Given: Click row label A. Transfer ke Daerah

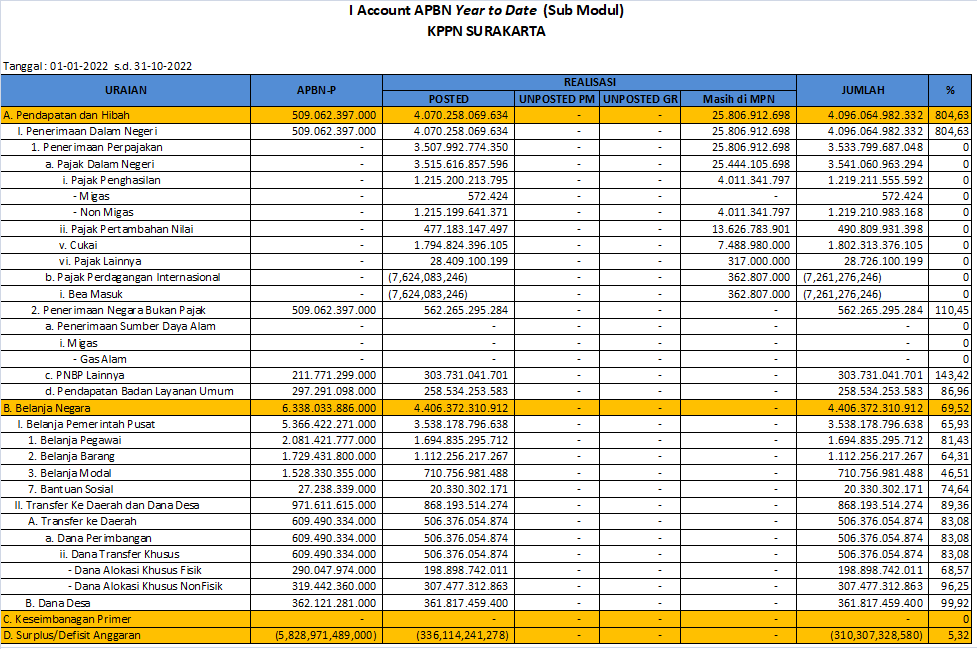Looking at the screenshot, I should pyautogui.click(x=82, y=521).
